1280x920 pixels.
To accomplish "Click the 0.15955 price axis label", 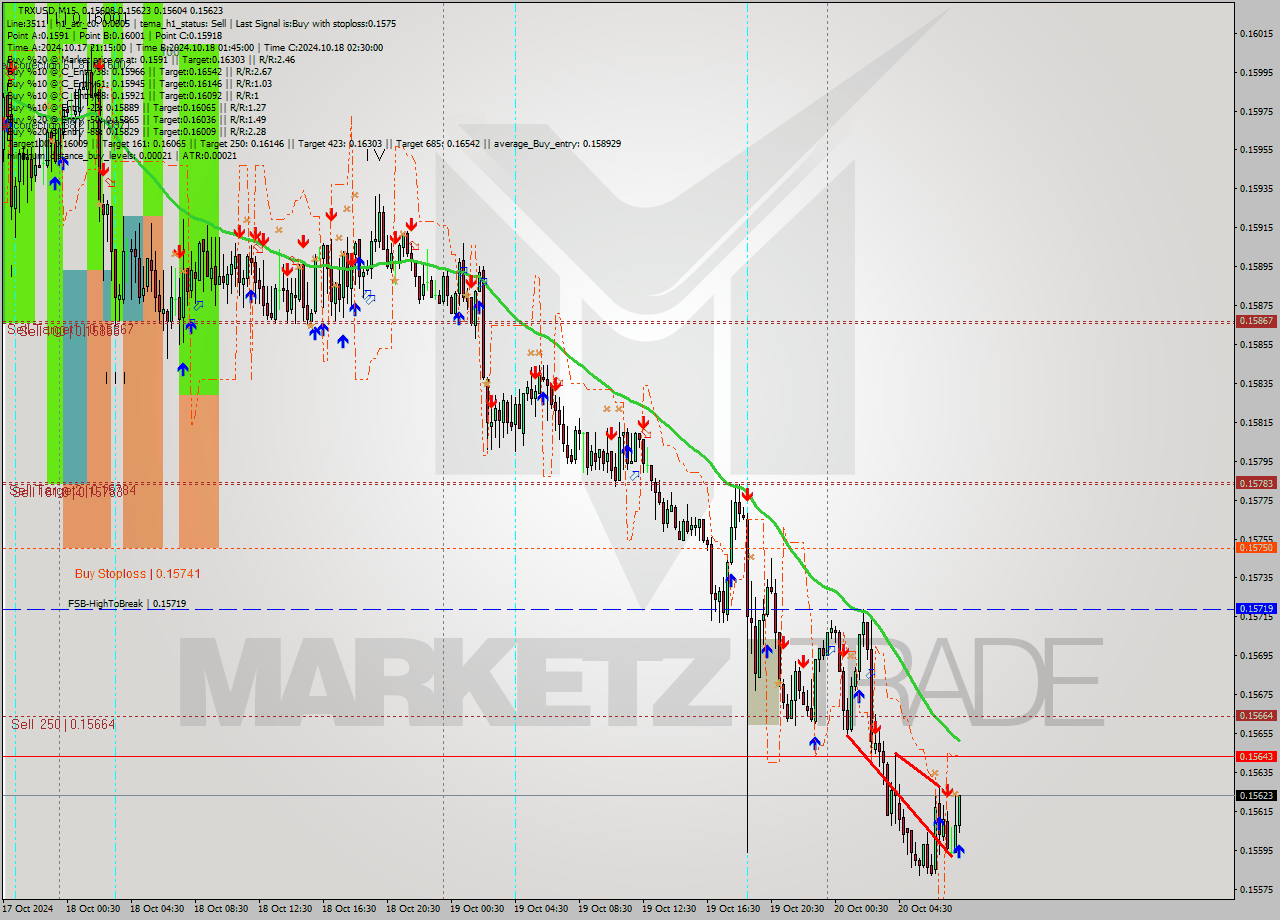I will tap(1256, 150).
